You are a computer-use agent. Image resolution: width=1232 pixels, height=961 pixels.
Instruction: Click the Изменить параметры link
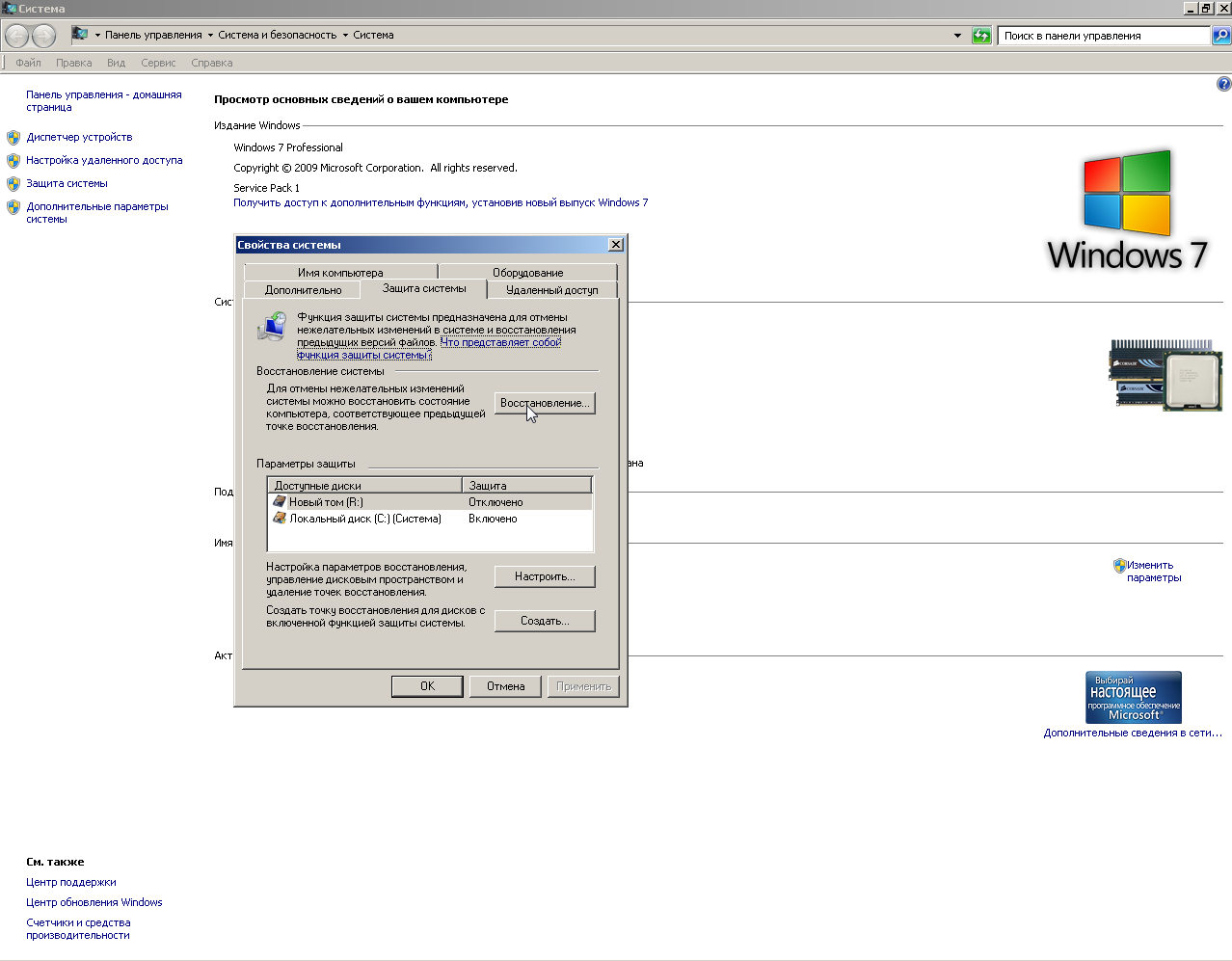tap(1154, 572)
